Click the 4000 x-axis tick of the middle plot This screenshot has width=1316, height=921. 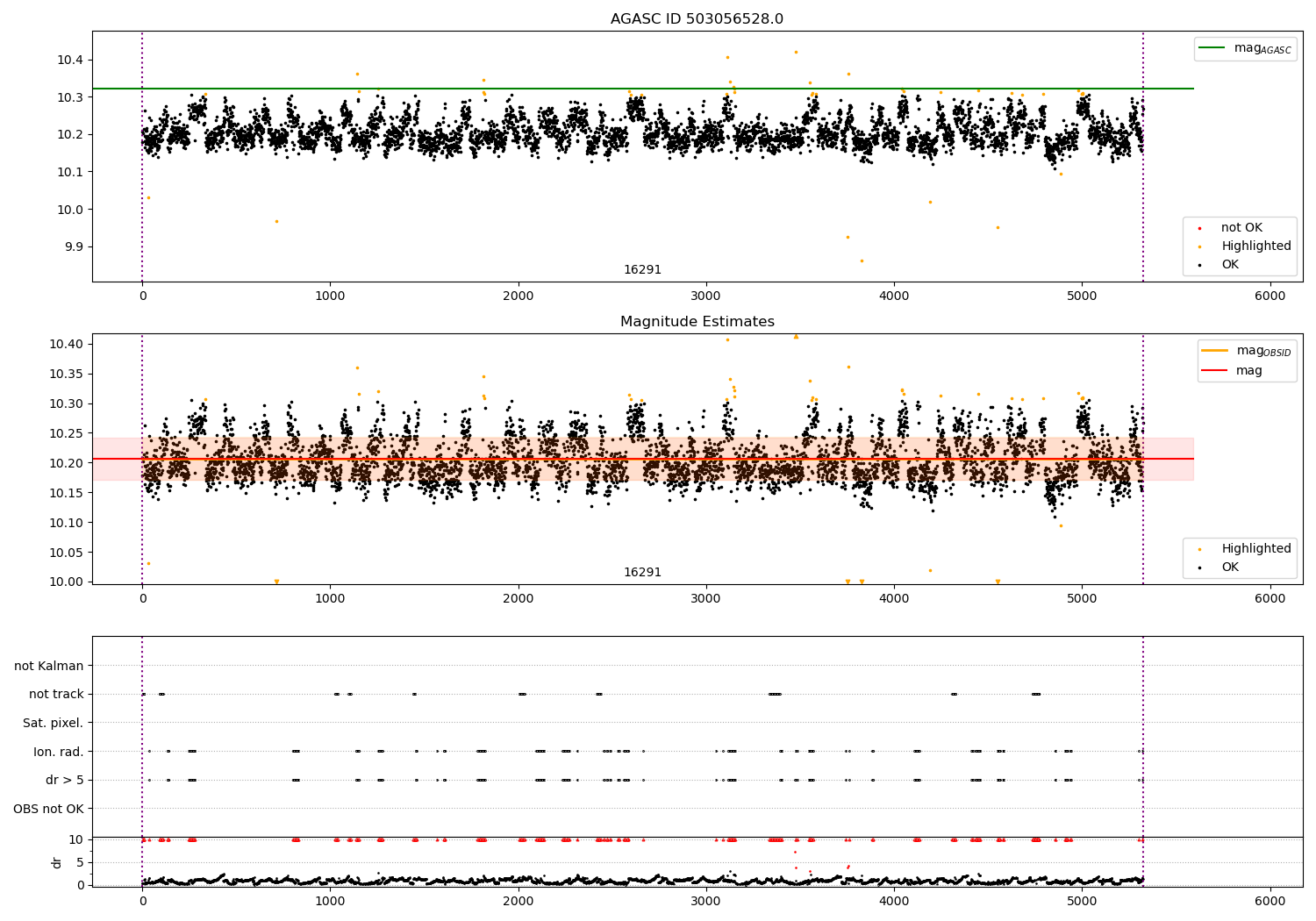pyautogui.click(x=894, y=599)
